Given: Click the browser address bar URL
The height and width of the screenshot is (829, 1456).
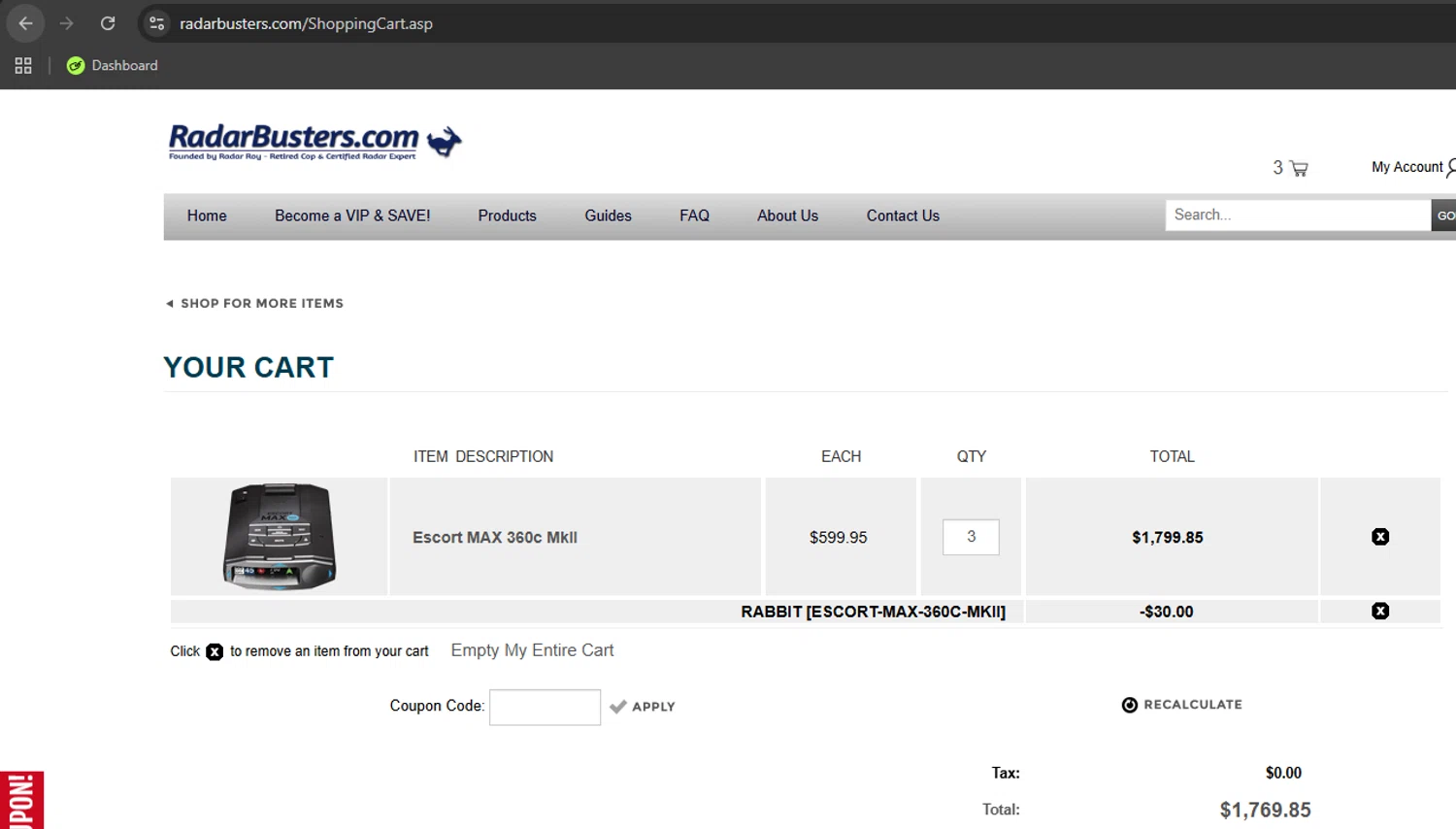Looking at the screenshot, I should [306, 23].
